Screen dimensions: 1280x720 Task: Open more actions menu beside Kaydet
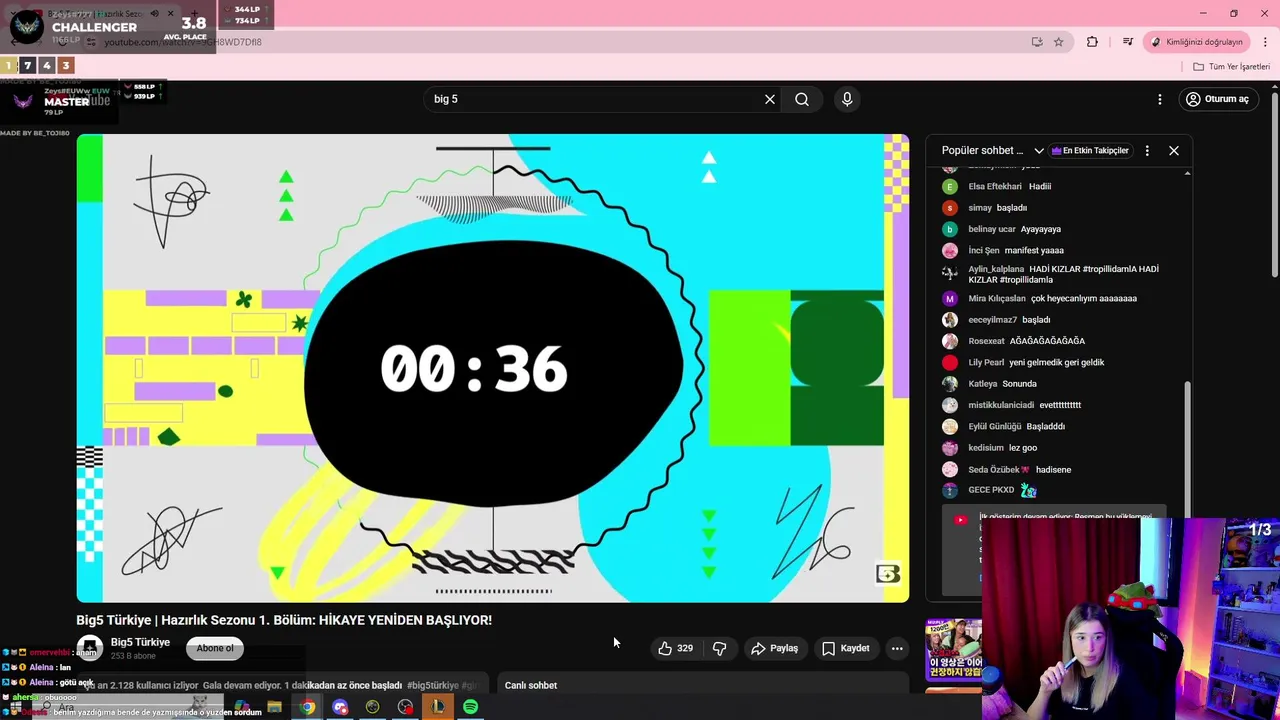(897, 648)
